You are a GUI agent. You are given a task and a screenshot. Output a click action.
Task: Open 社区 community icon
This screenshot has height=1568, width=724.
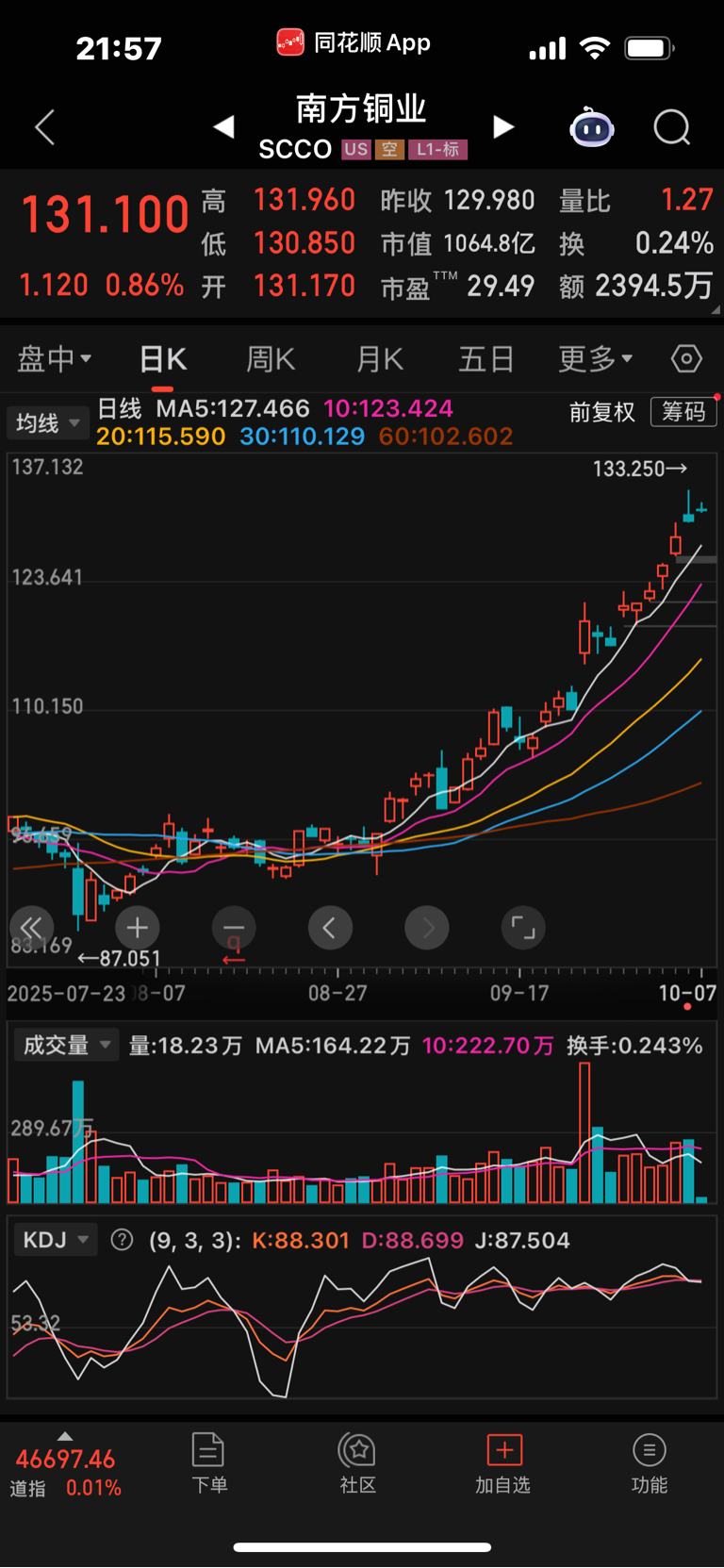point(357,1449)
